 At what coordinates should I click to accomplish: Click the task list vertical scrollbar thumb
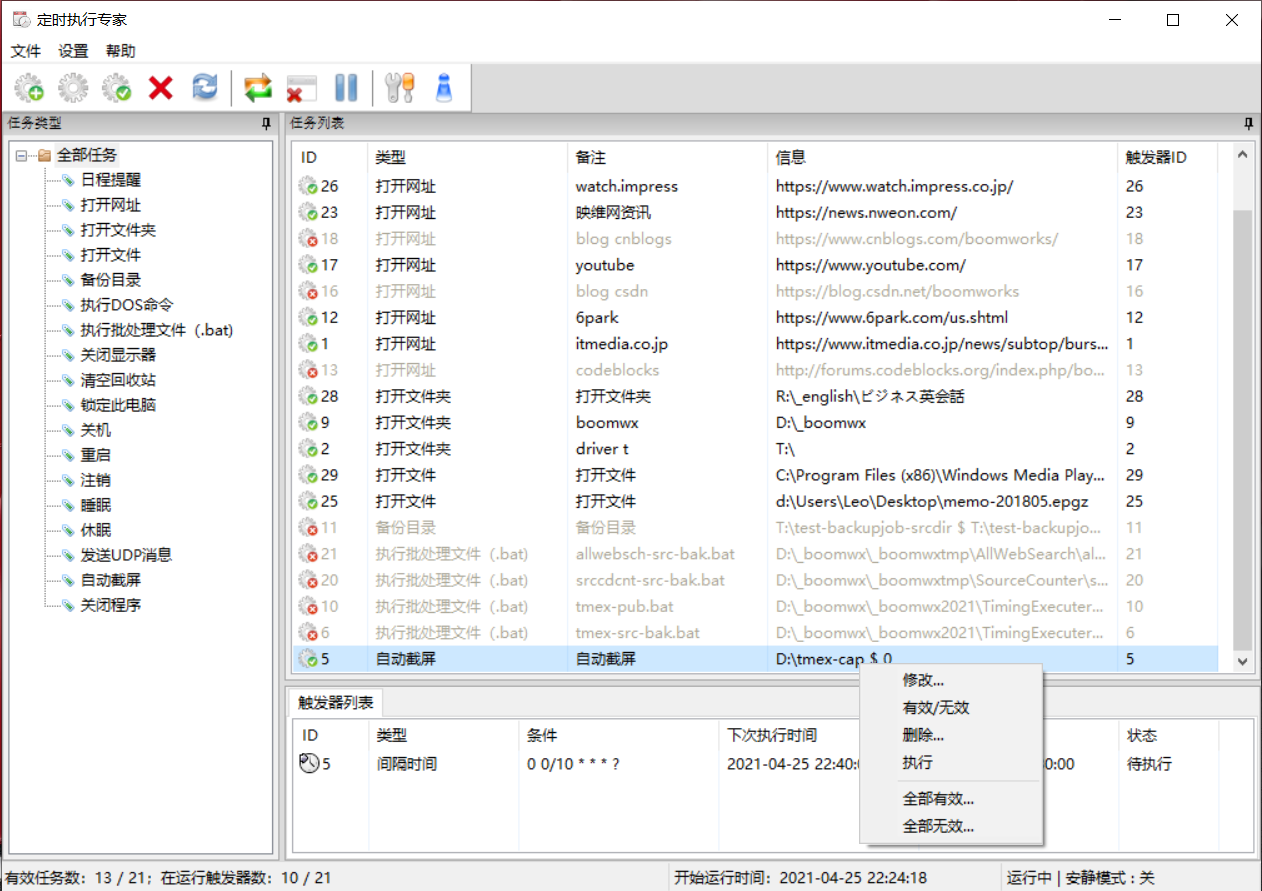tap(1242, 430)
